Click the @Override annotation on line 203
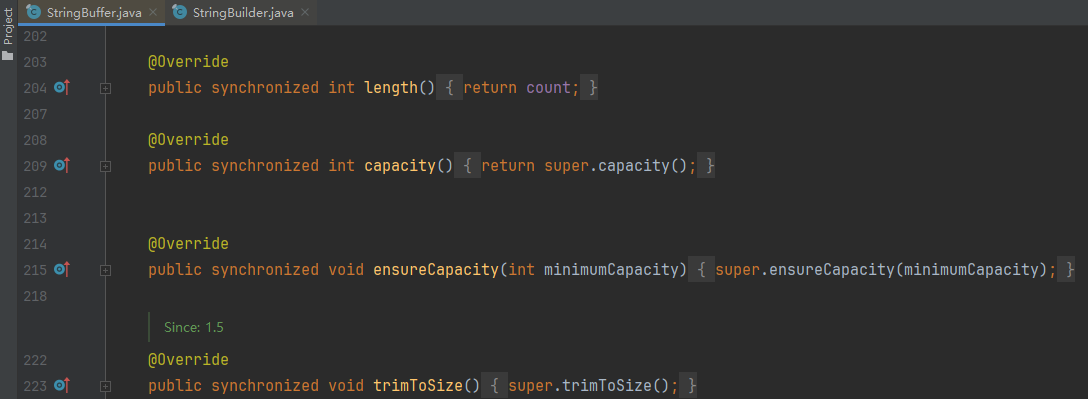This screenshot has height=399, width=1088. point(188,62)
